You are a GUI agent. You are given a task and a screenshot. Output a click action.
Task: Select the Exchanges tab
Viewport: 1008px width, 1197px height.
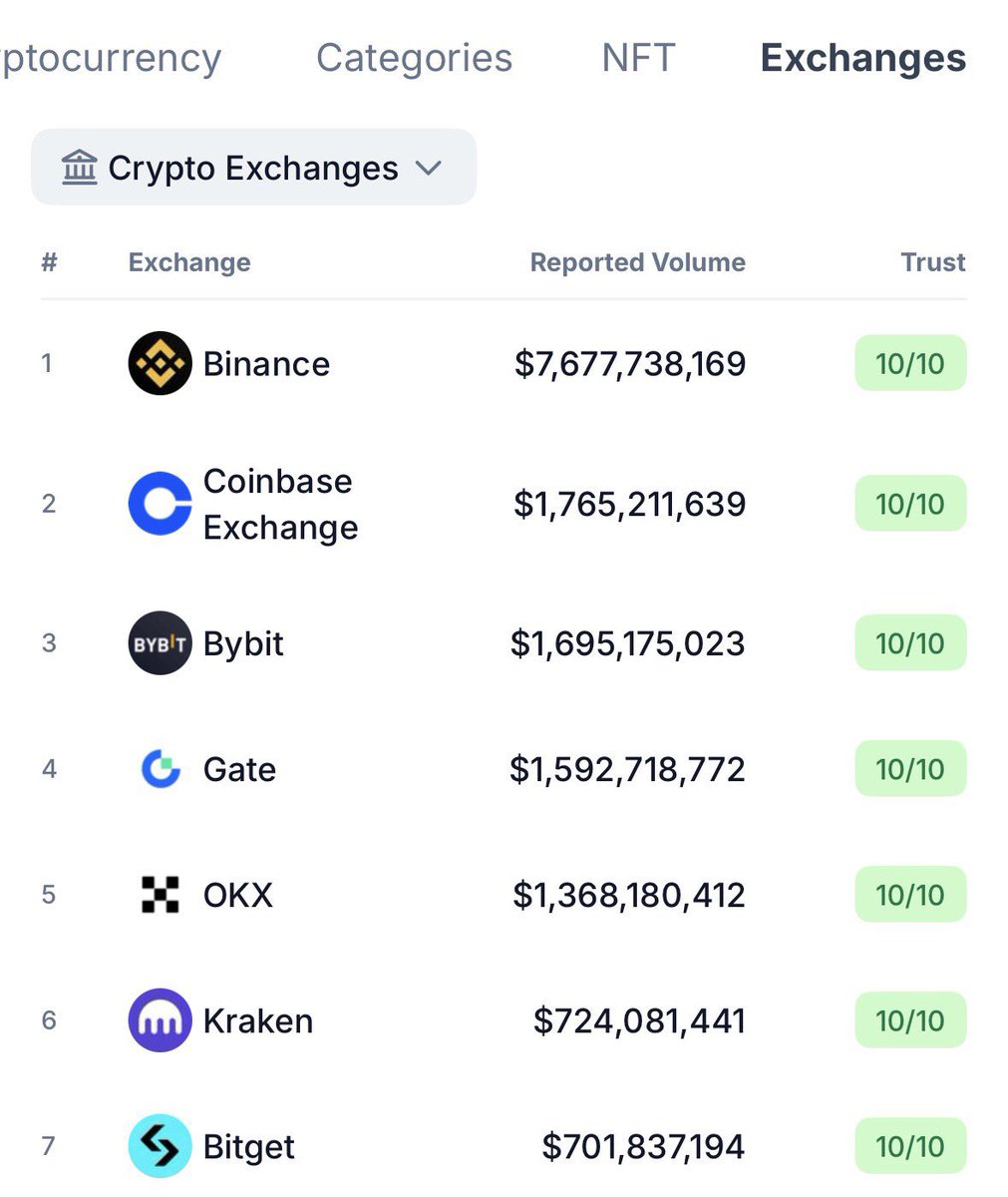[x=862, y=58]
